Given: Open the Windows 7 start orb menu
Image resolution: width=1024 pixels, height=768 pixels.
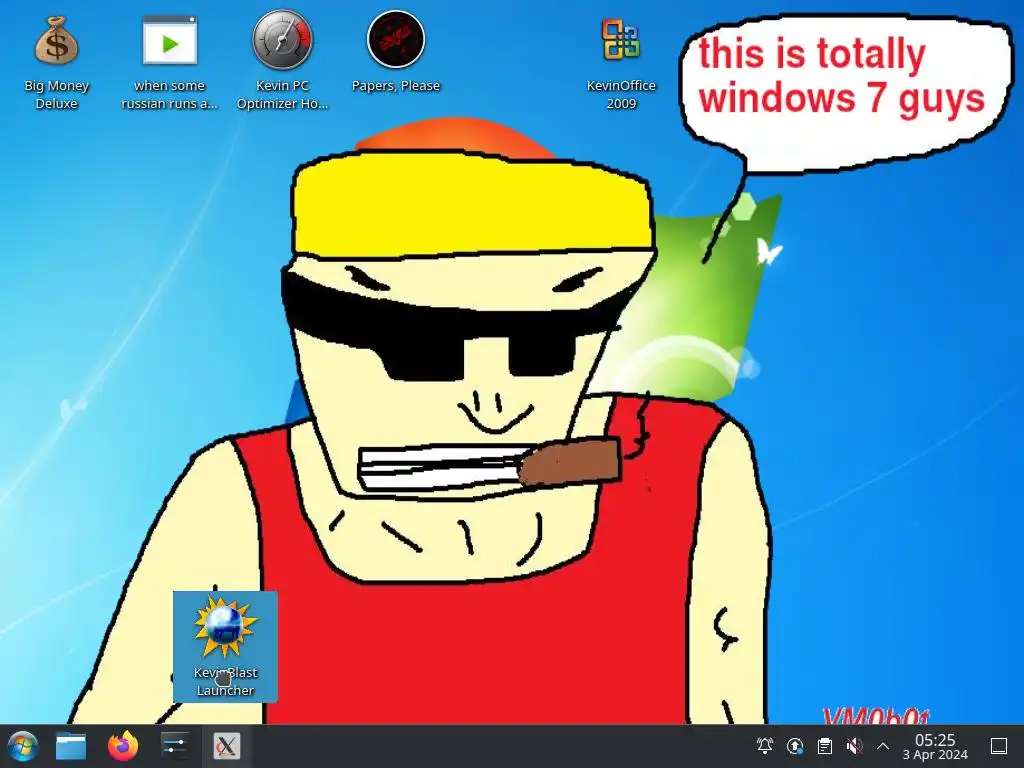Looking at the screenshot, I should [x=22, y=746].
